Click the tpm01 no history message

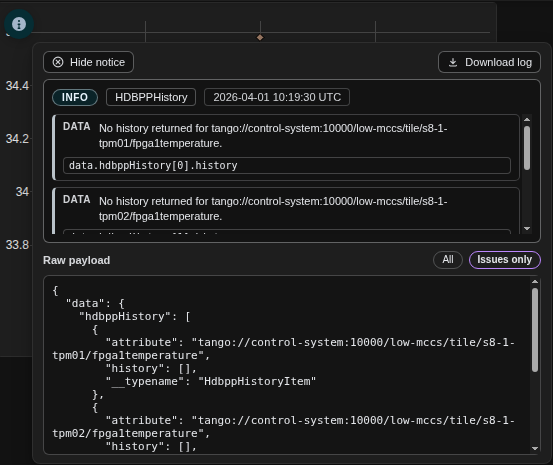pyautogui.click(x=273, y=136)
